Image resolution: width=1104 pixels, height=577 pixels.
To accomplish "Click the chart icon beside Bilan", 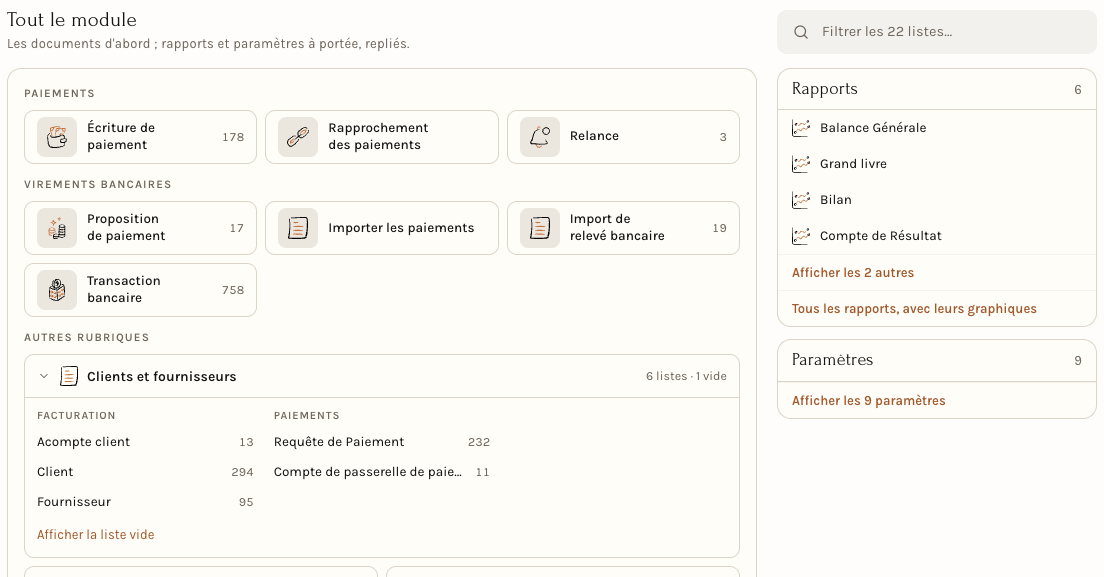I will 801,200.
